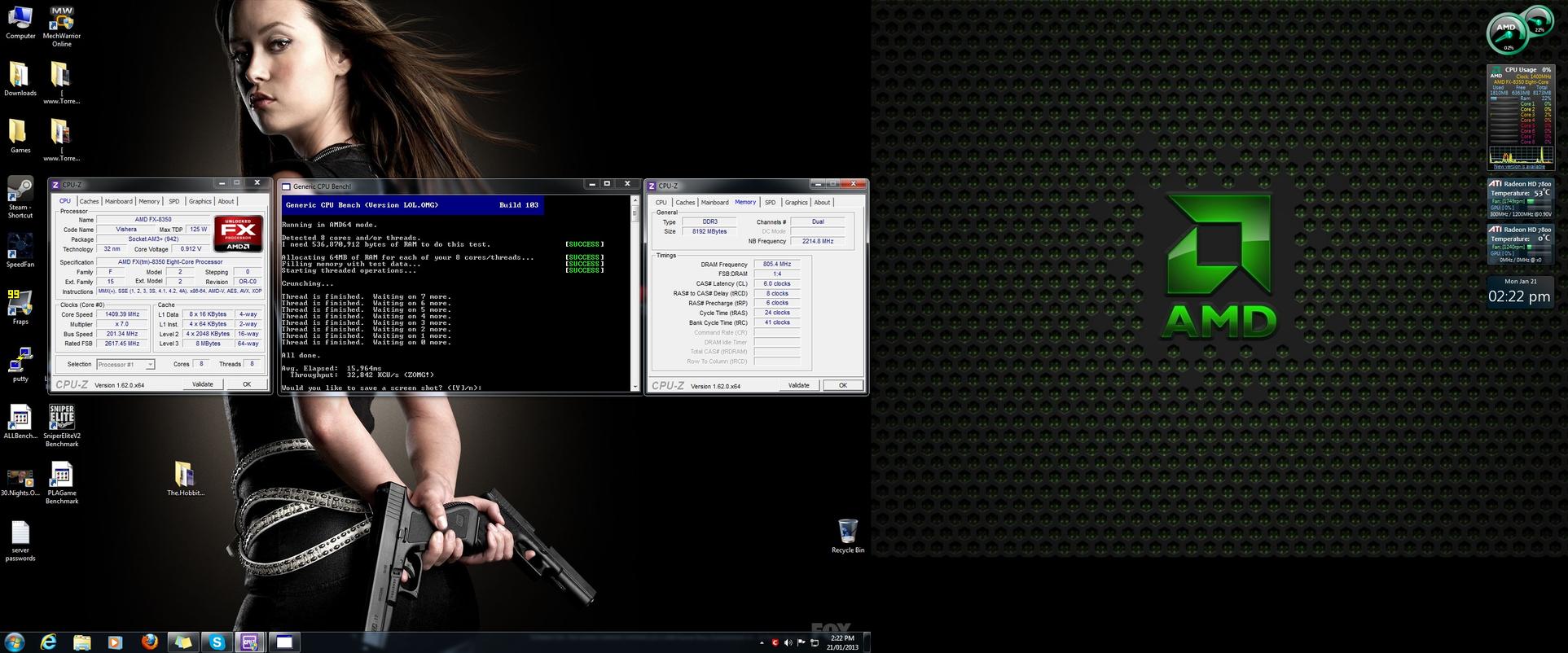Switch to SPD tab in left CPU-Z
Viewport: 1568px width, 653px height.
coord(173,201)
